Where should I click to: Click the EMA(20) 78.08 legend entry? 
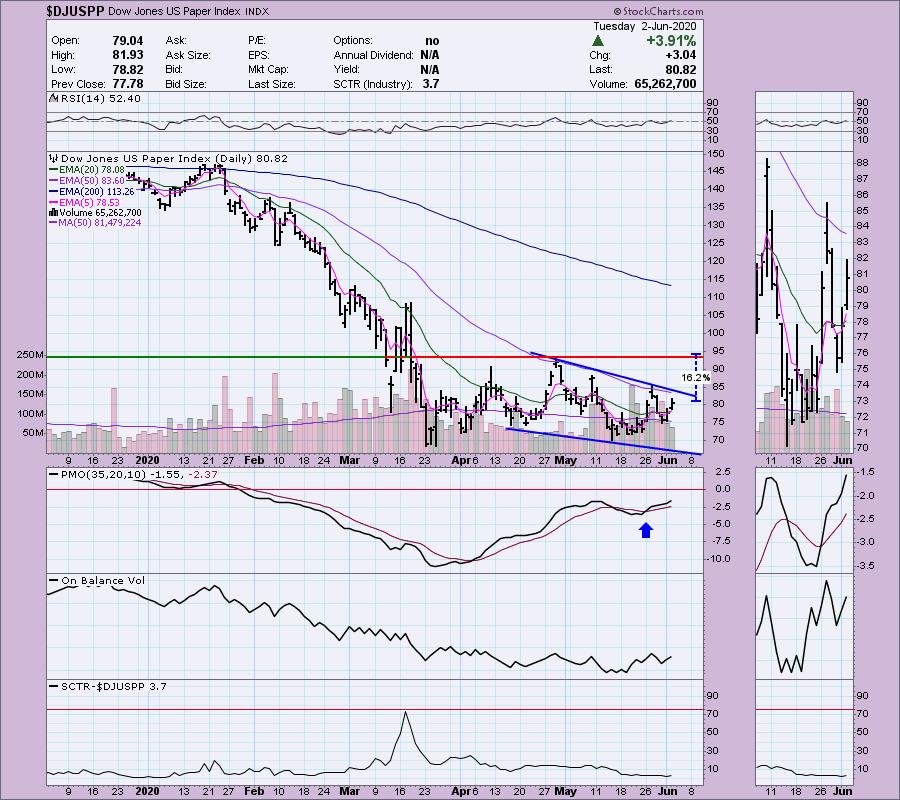pos(87,170)
